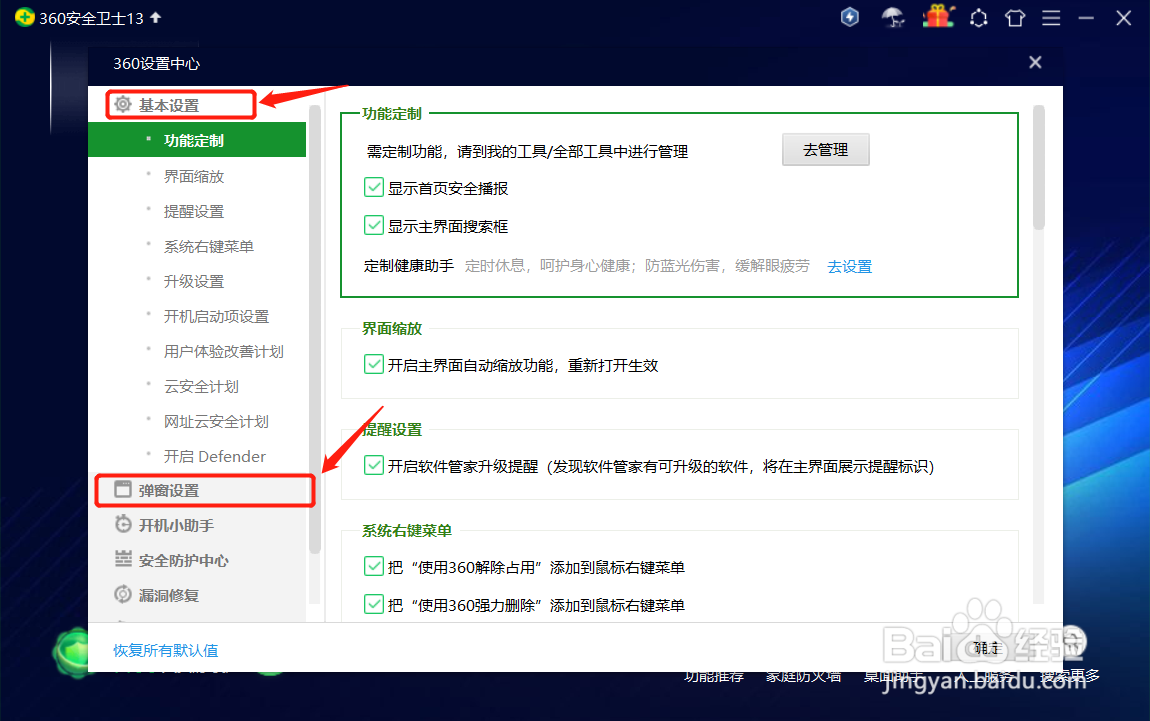Select 开启 Defender in sidebar

coord(215,456)
